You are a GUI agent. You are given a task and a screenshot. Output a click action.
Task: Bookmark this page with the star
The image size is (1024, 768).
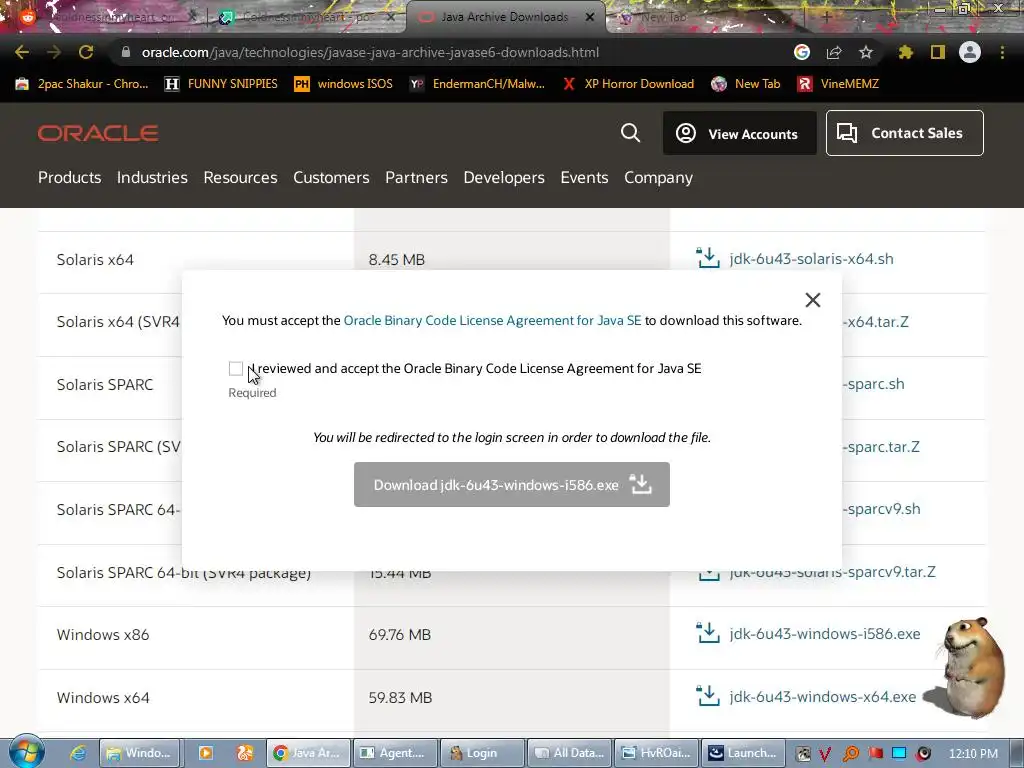tap(866, 52)
